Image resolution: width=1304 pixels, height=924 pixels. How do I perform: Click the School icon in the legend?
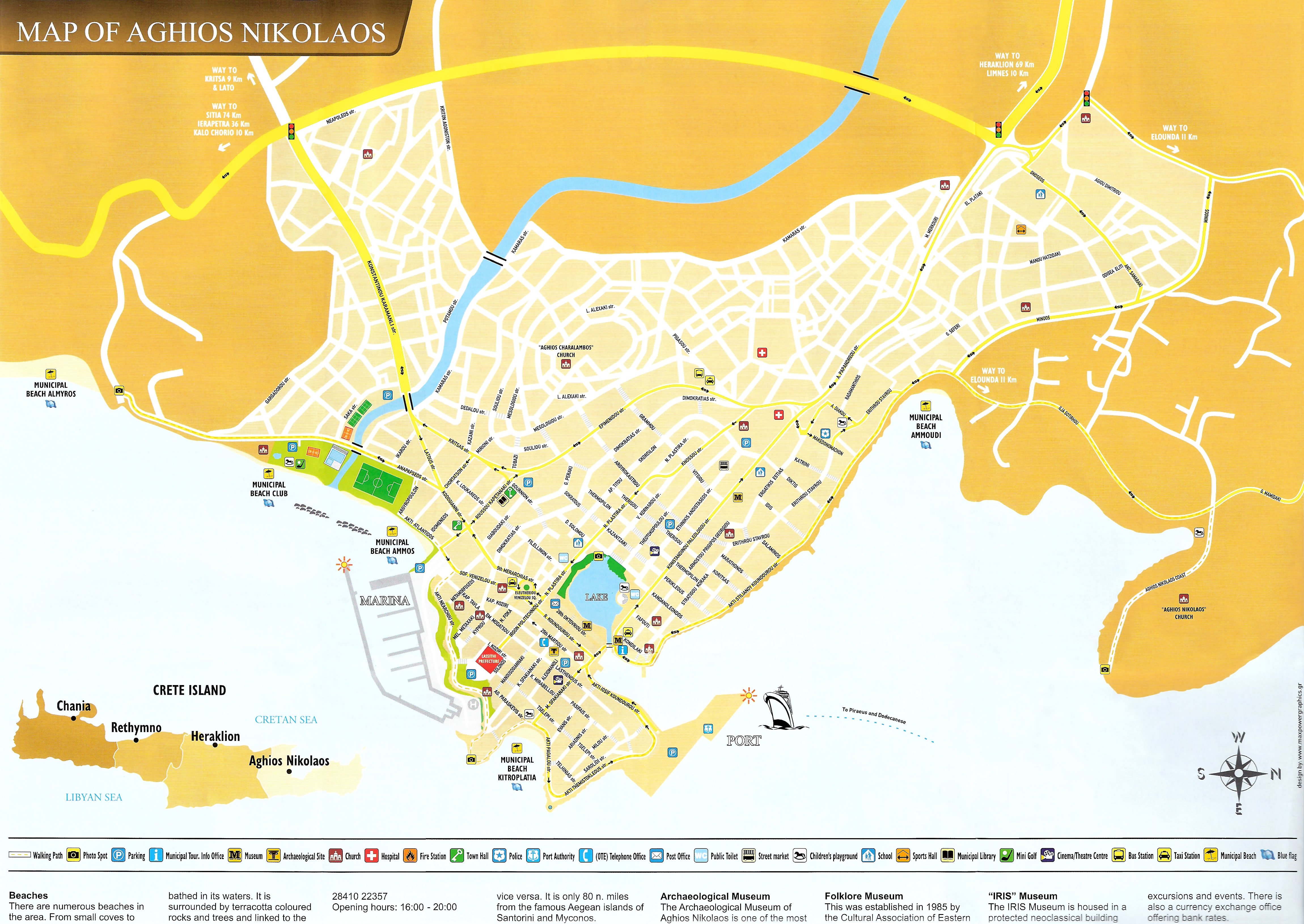868,855
